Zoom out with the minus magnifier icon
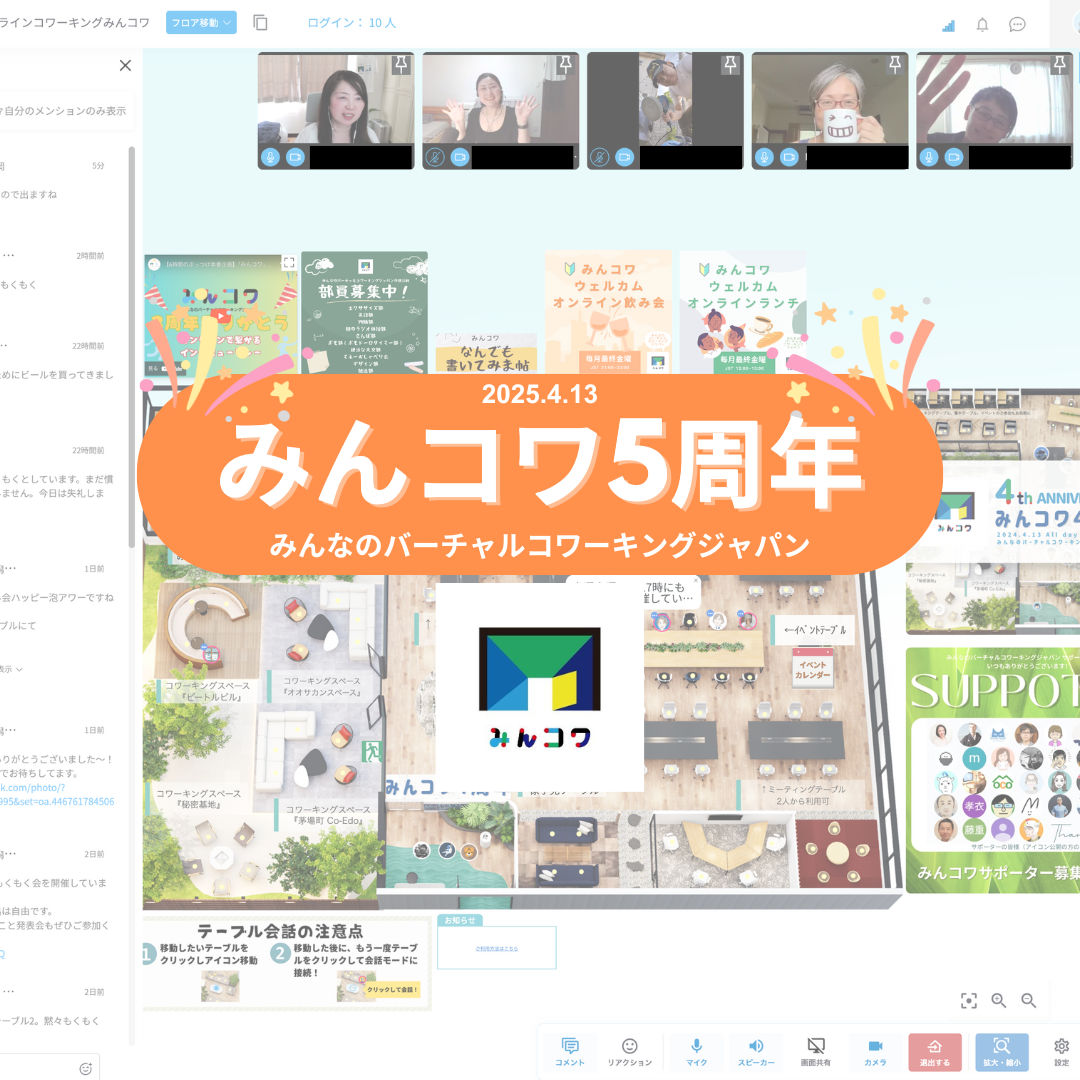 coord(1028,1001)
